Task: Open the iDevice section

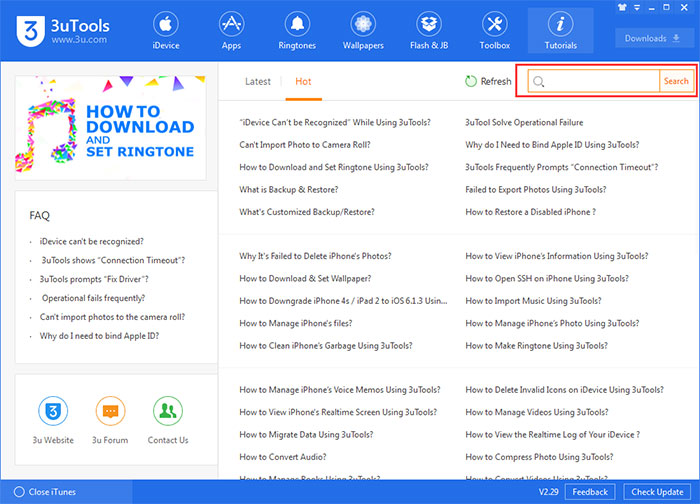Action: point(166,30)
